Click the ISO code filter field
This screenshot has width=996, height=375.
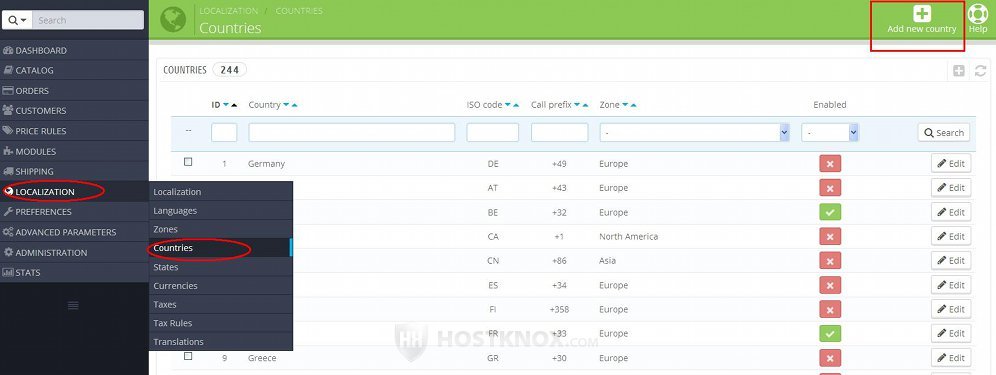pyautogui.click(x=493, y=132)
